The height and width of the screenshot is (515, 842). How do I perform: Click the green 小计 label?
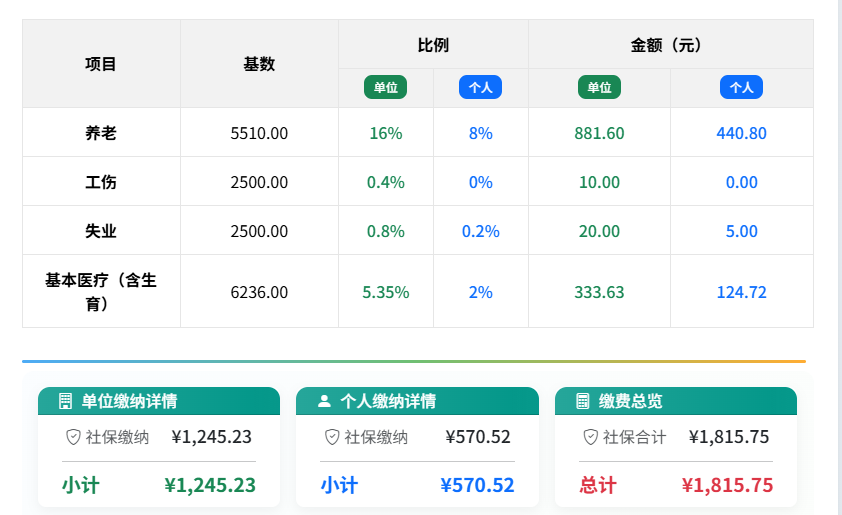(x=81, y=485)
